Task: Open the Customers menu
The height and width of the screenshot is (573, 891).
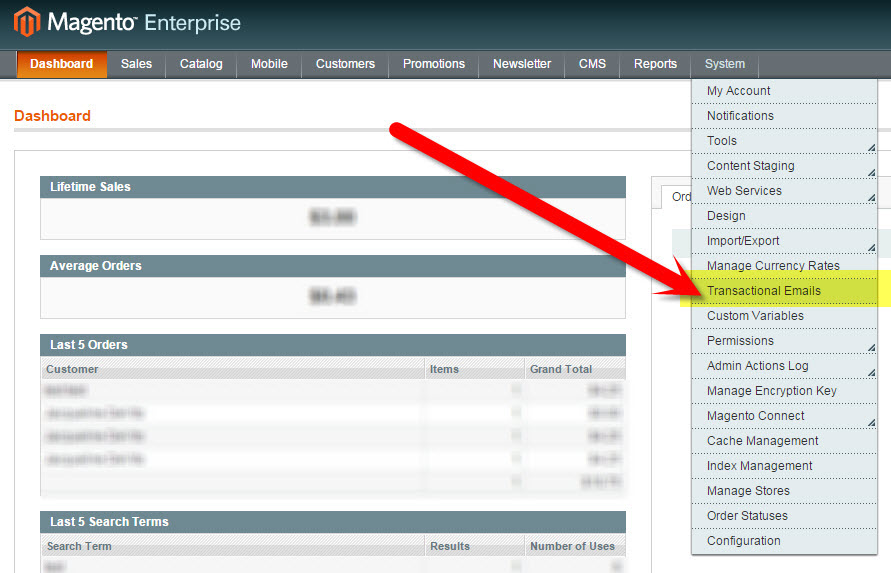Action: coord(345,64)
